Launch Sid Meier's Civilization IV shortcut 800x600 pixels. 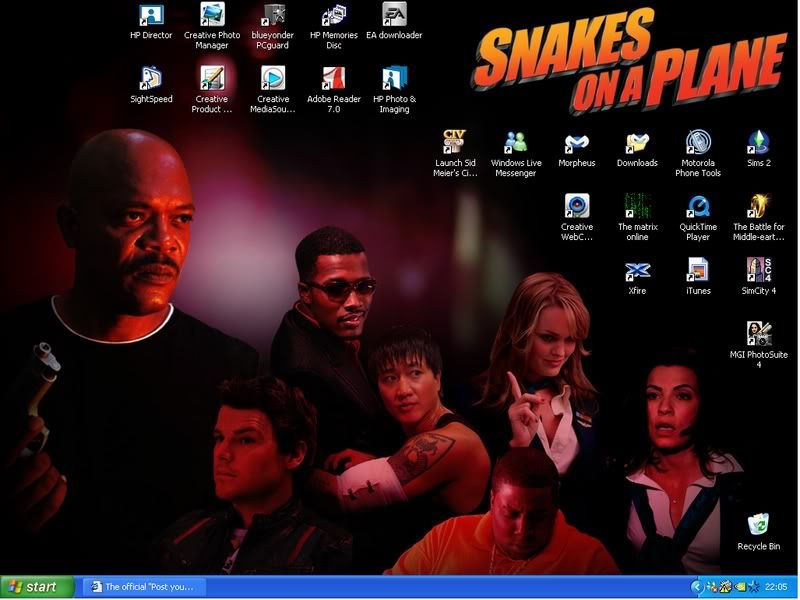(455, 142)
